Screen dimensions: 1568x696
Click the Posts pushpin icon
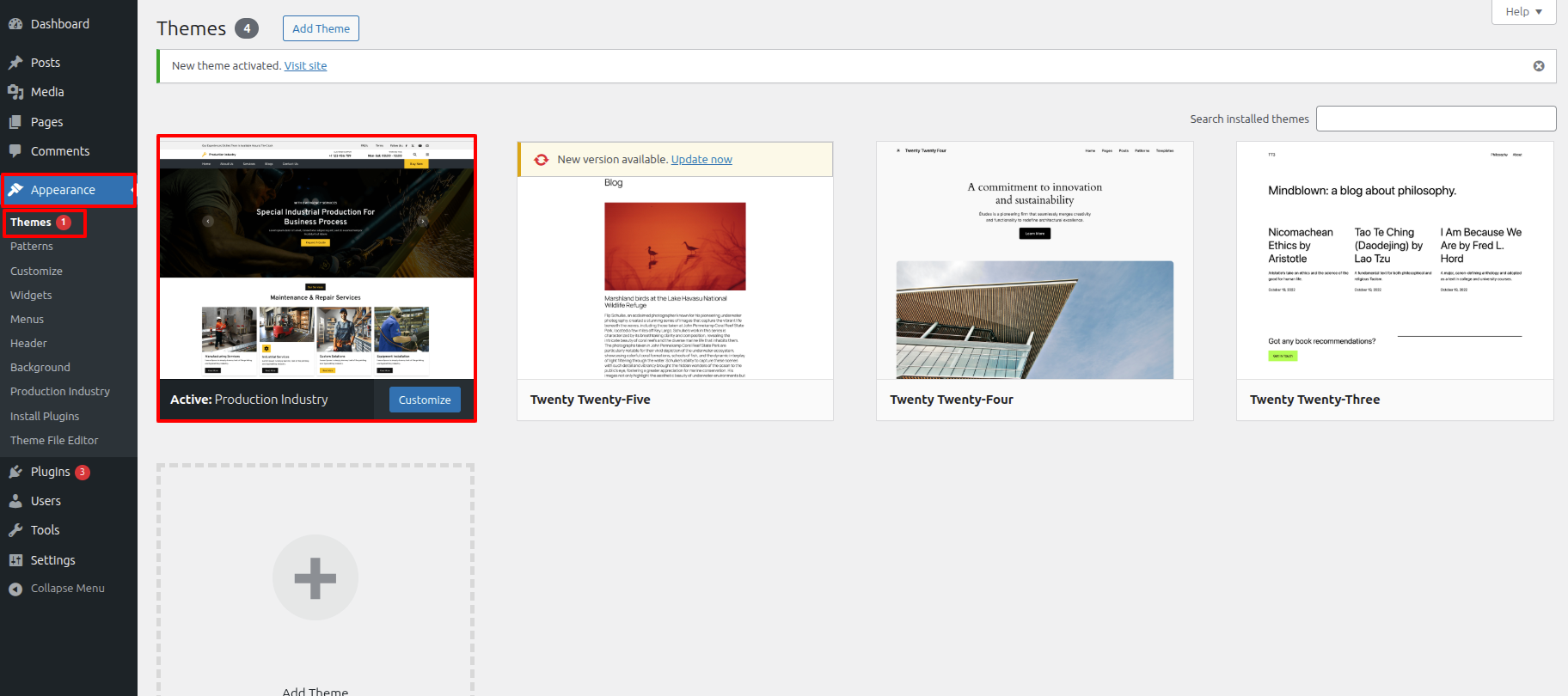point(15,63)
